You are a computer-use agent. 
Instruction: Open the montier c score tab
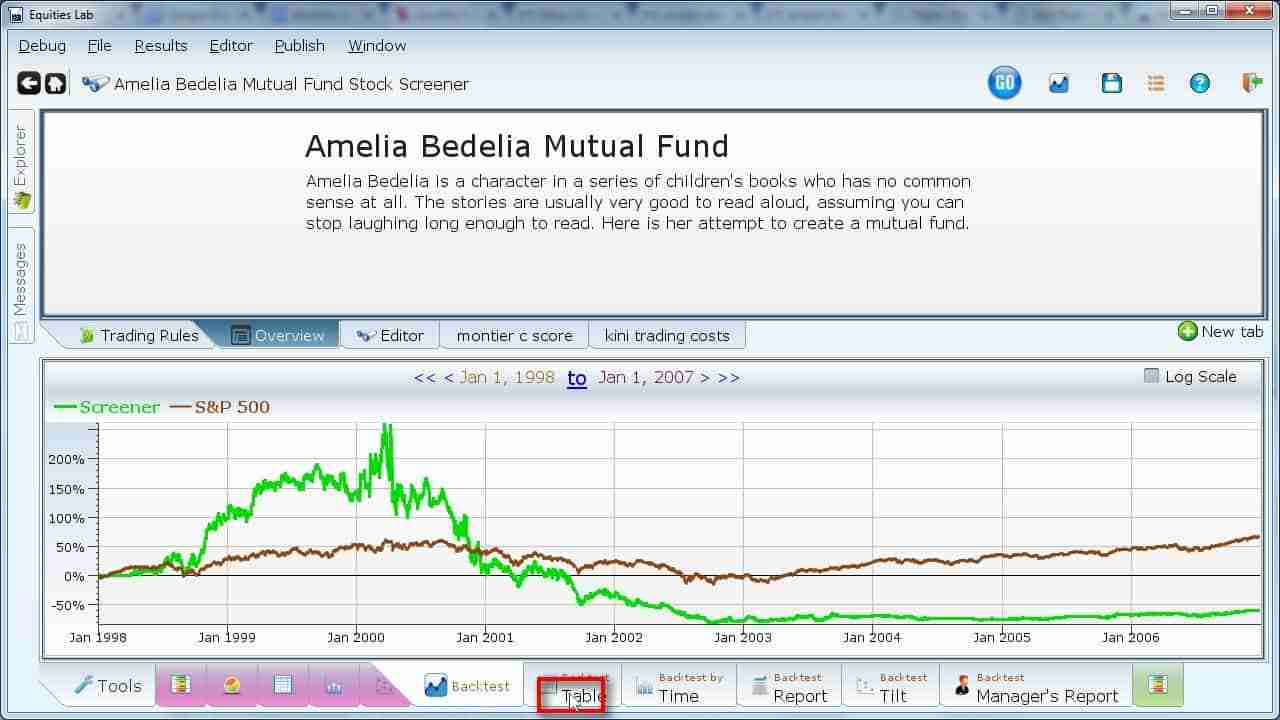tap(515, 335)
